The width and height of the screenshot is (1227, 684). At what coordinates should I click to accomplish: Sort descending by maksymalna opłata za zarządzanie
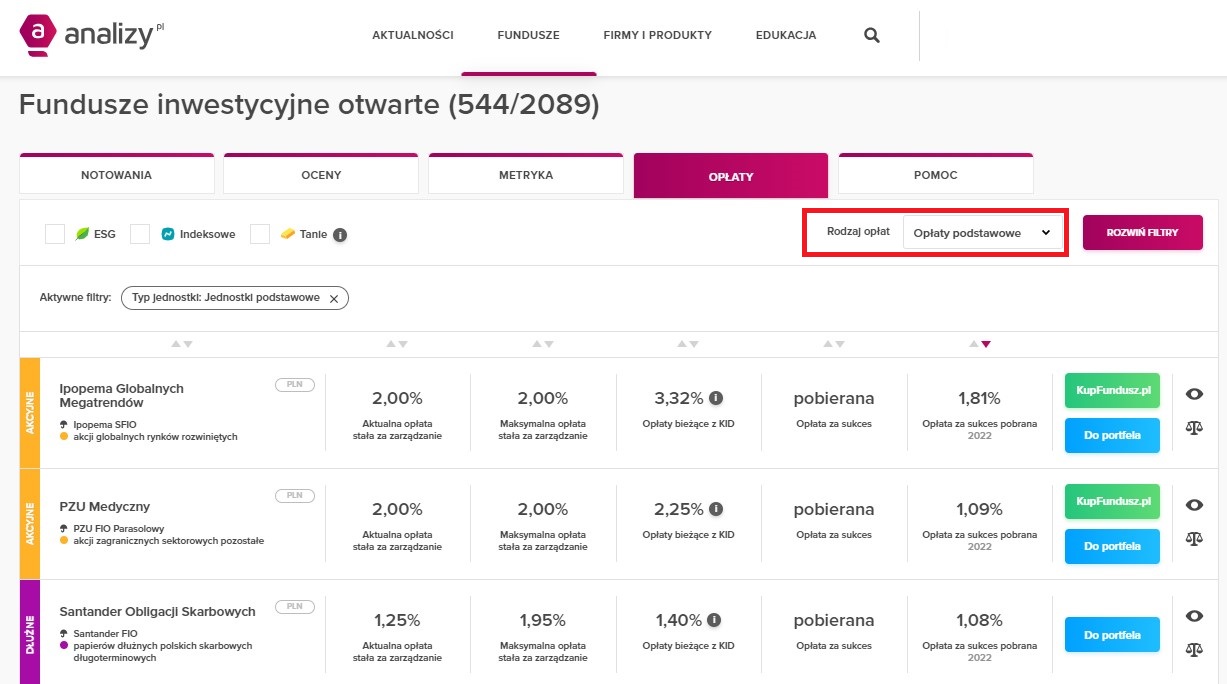(x=548, y=344)
